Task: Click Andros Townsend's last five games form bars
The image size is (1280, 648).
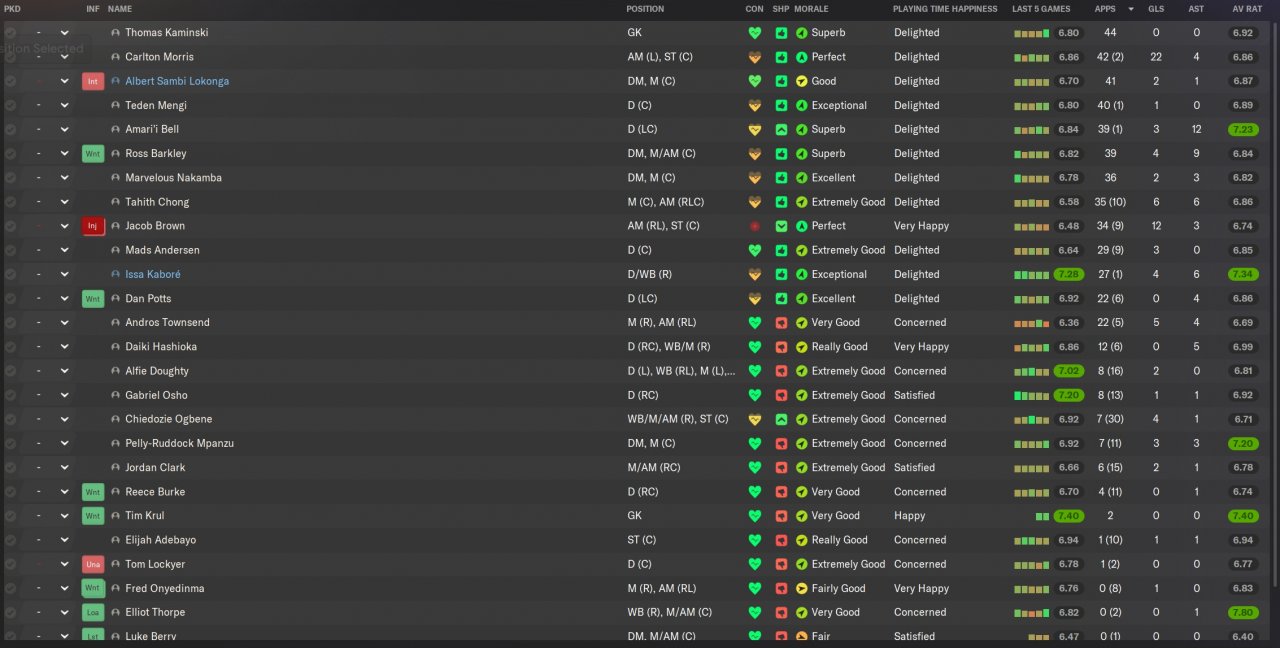Action: 1031,323
